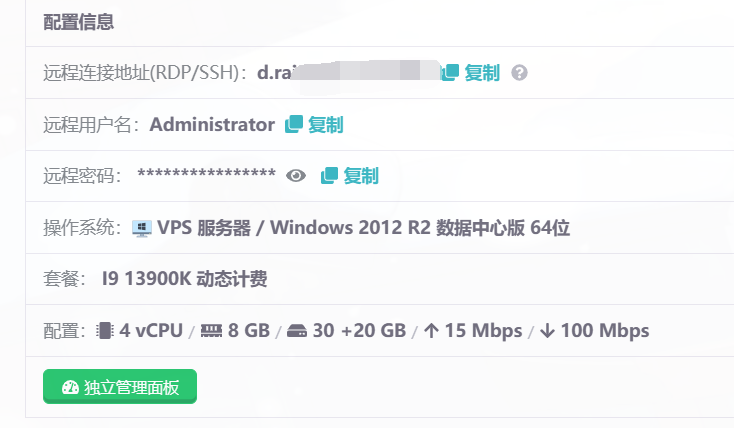The height and width of the screenshot is (428, 734).
Task: Copy the Administrator username
Action: tap(314, 125)
